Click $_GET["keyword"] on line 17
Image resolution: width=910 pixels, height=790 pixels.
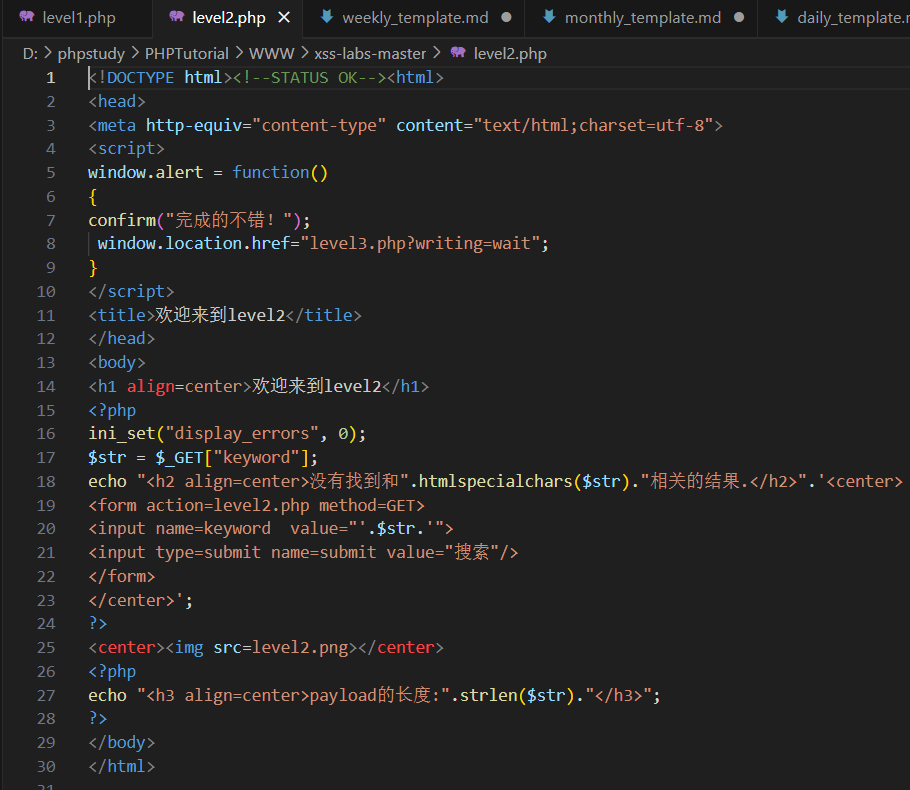click(232, 459)
